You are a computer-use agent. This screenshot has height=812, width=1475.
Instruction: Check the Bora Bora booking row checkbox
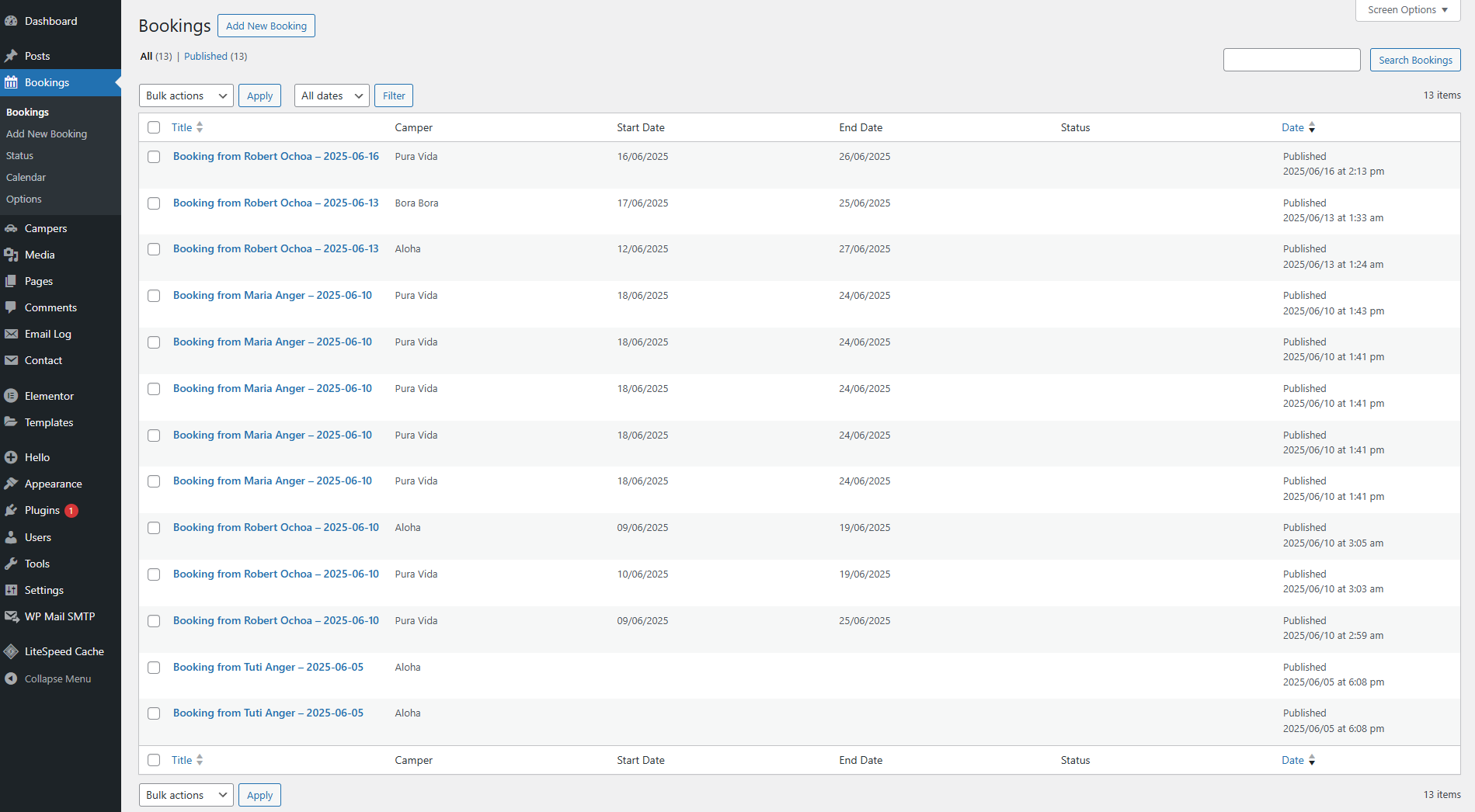pos(154,203)
